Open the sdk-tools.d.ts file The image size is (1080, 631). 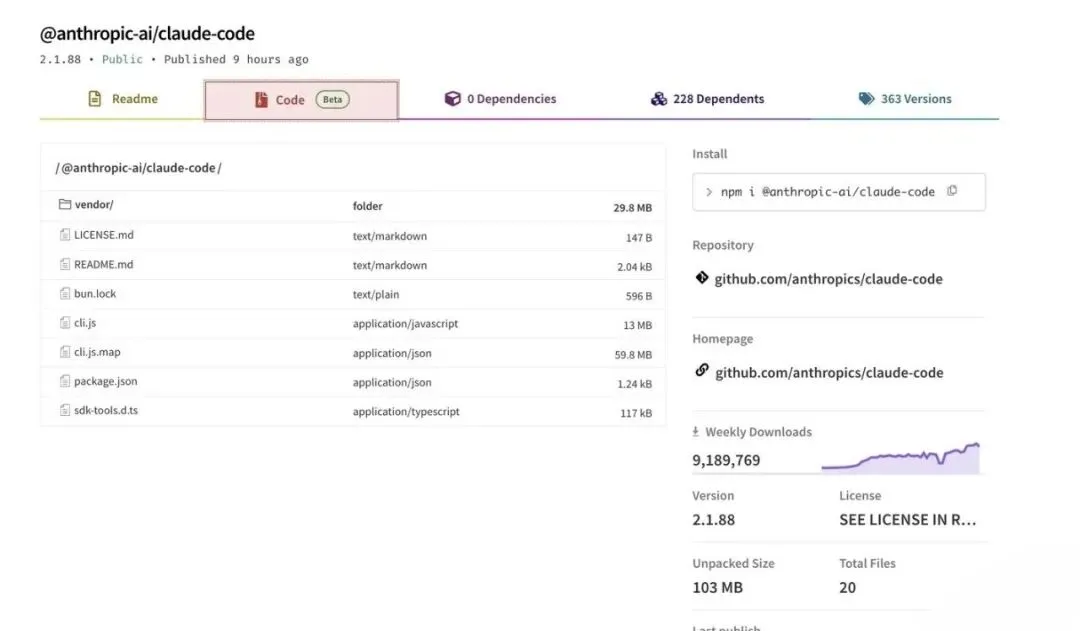[106, 410]
